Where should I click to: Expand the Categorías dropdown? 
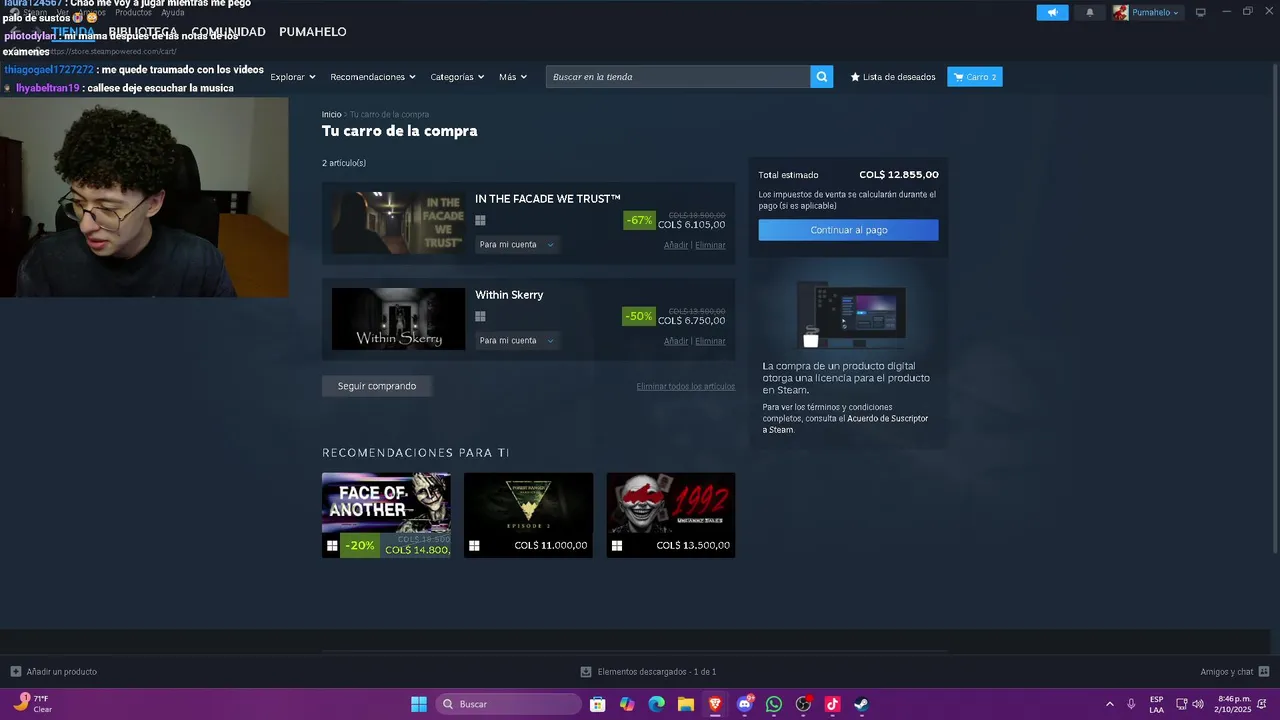point(457,77)
